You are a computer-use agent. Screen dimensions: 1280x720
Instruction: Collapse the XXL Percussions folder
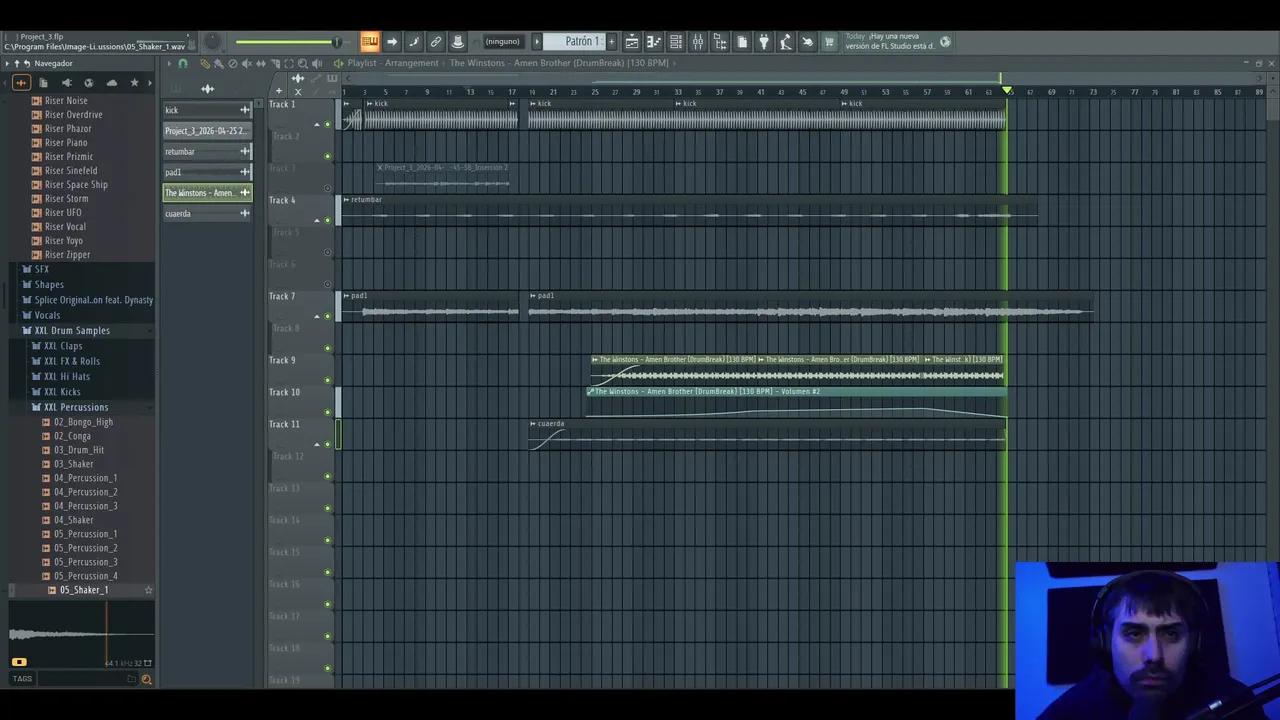(x=76, y=407)
